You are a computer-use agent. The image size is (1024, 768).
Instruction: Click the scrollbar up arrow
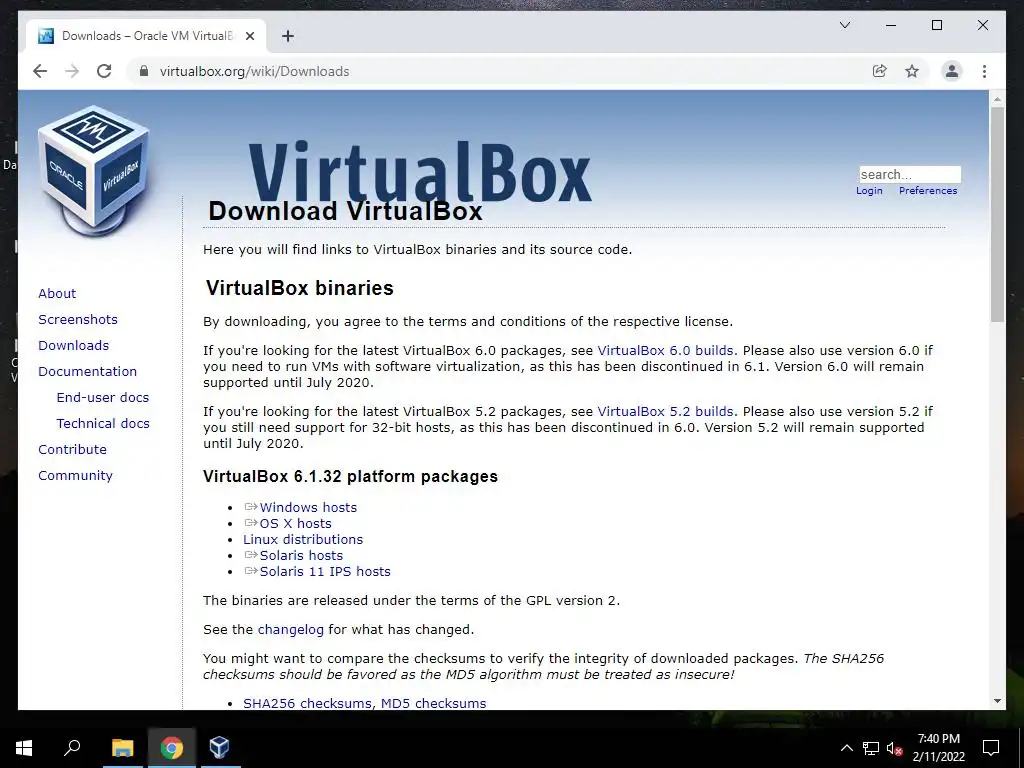click(997, 99)
